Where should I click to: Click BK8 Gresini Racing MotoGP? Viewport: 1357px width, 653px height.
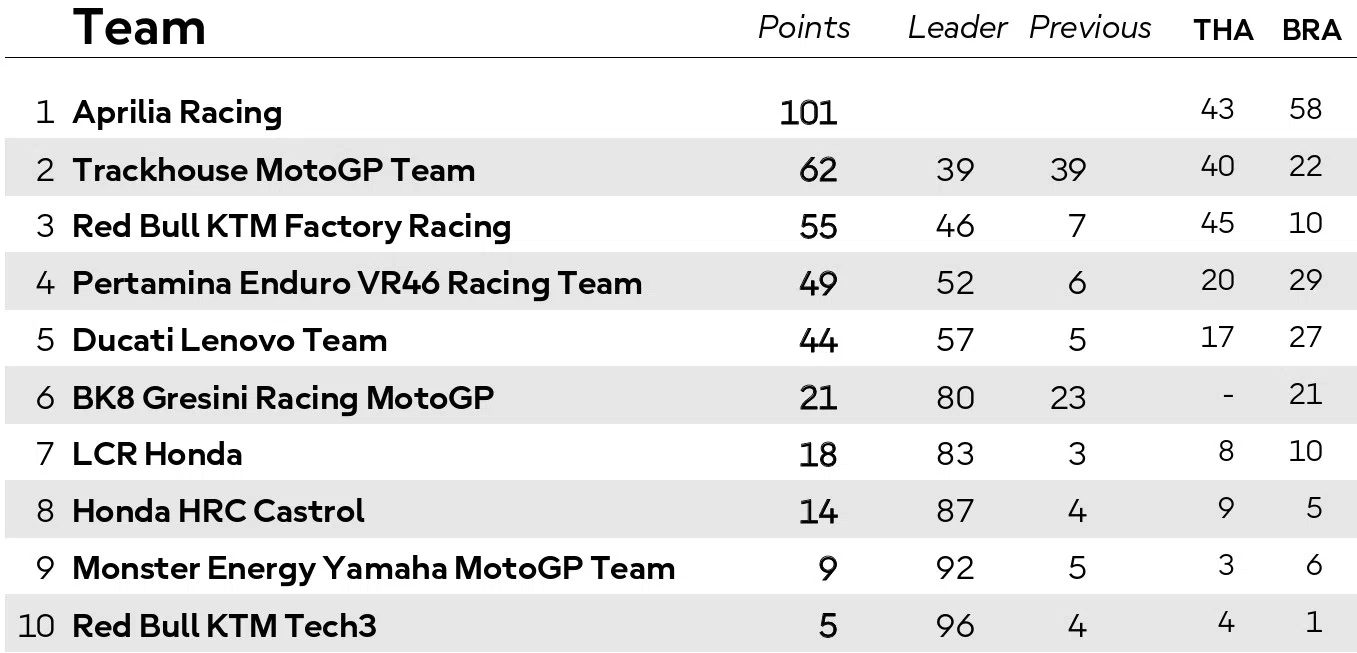click(283, 398)
